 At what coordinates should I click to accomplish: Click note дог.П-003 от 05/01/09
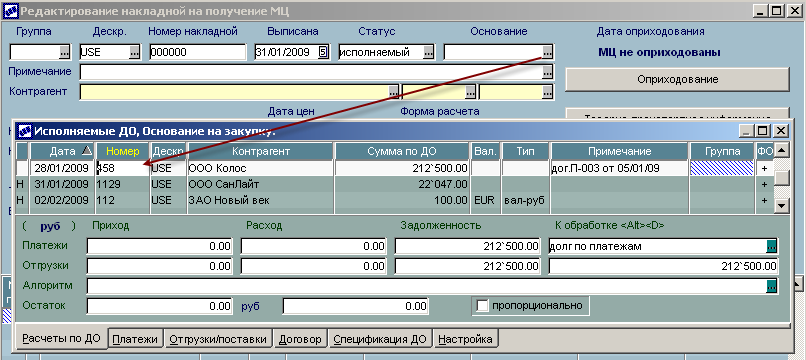619,169
